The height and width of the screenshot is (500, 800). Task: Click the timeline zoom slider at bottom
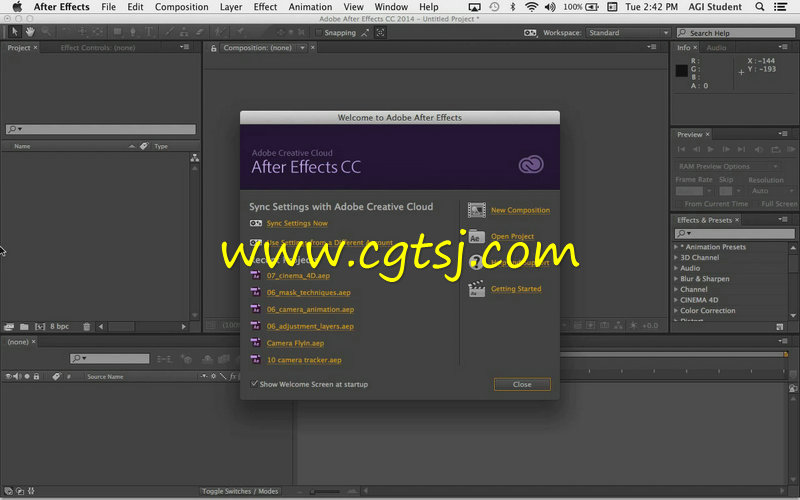tap(326, 491)
